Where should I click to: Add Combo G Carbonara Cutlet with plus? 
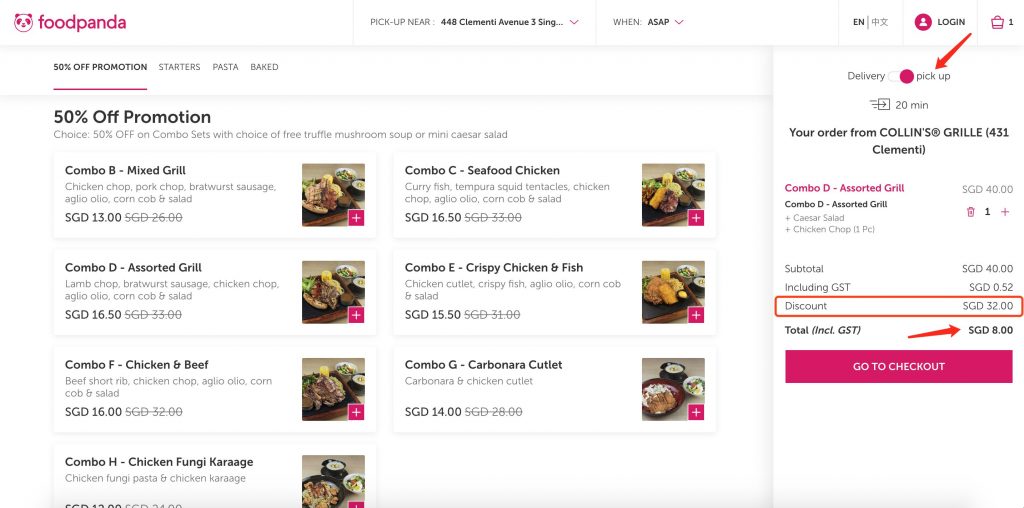(696, 412)
